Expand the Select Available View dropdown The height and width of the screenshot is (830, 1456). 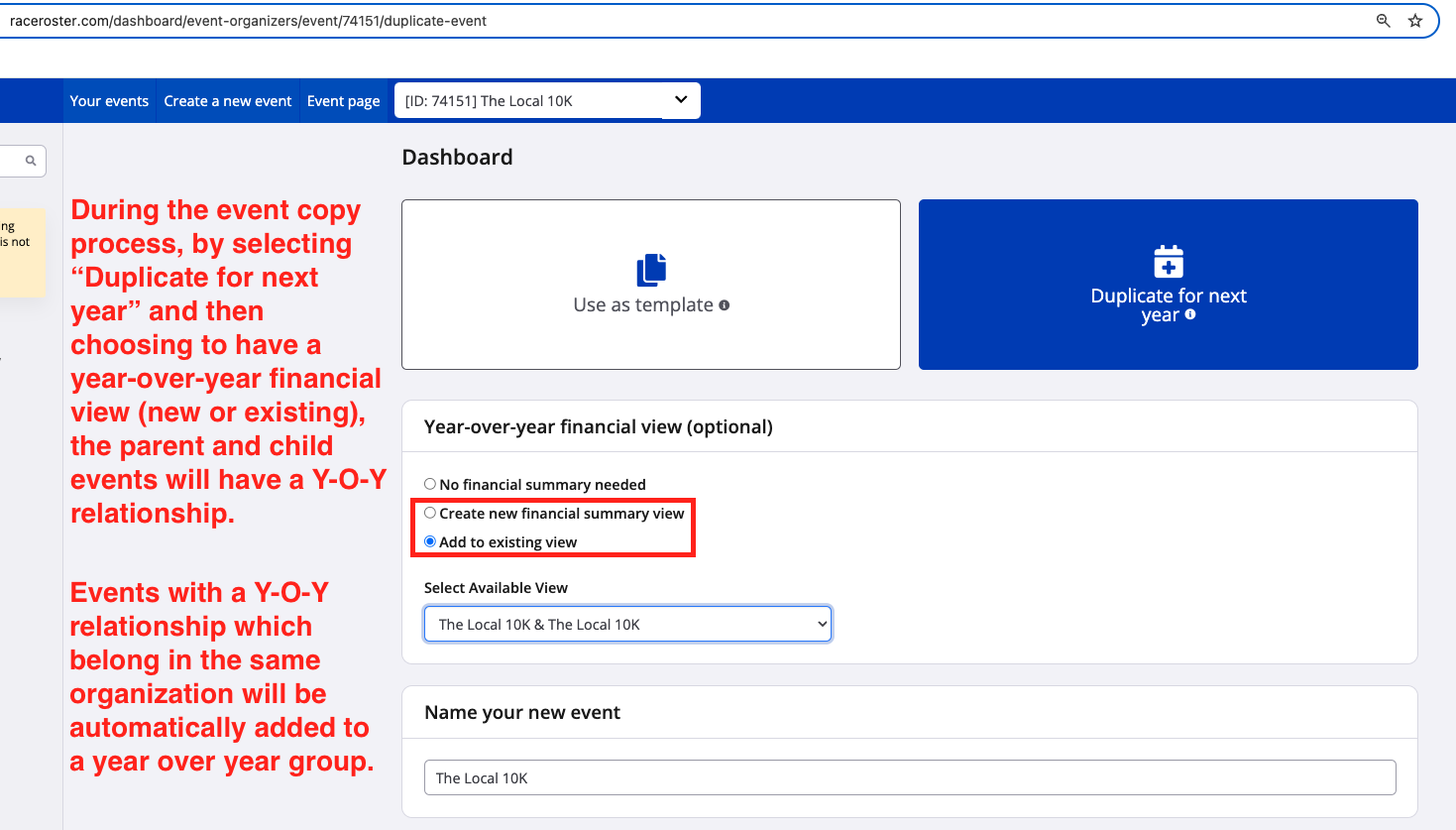pos(627,625)
